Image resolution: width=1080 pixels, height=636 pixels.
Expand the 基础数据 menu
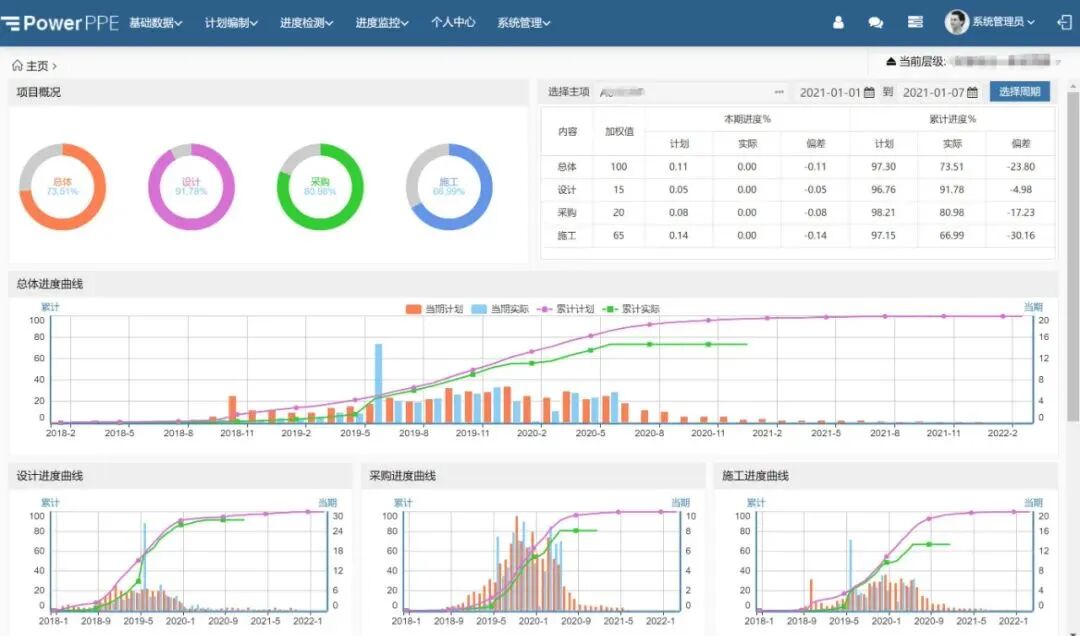point(156,23)
